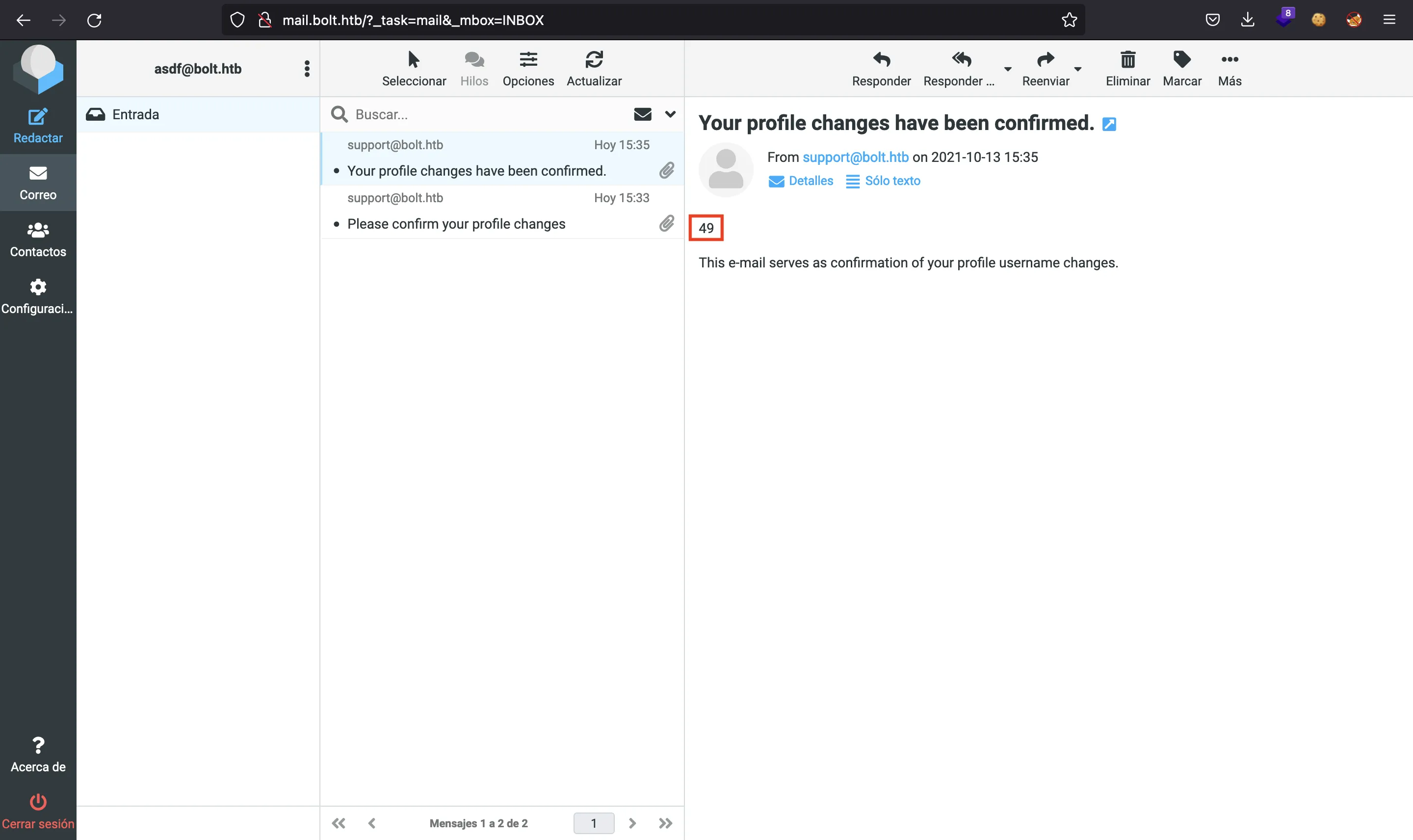This screenshot has width=1413, height=840.
Task: Click Responder to reply
Action: pos(881,69)
